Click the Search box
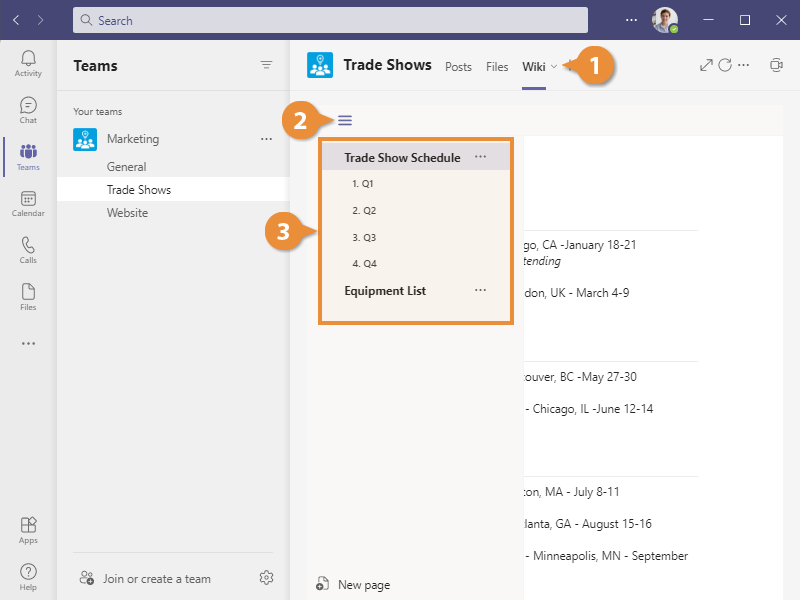This screenshot has width=800, height=600. 330,20
